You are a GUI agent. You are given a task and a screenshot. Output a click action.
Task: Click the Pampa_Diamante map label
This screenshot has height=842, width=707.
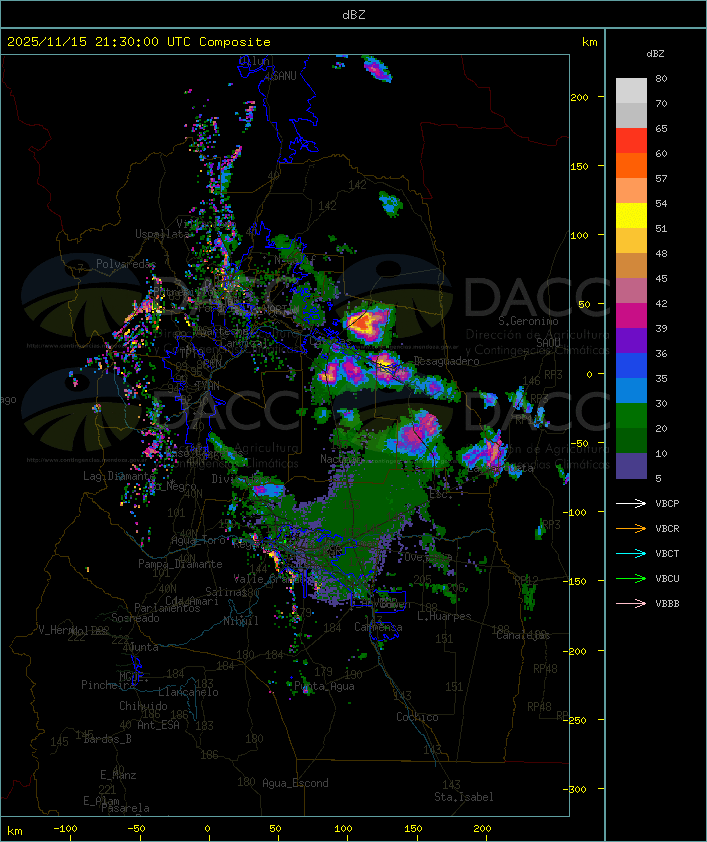pos(180,564)
